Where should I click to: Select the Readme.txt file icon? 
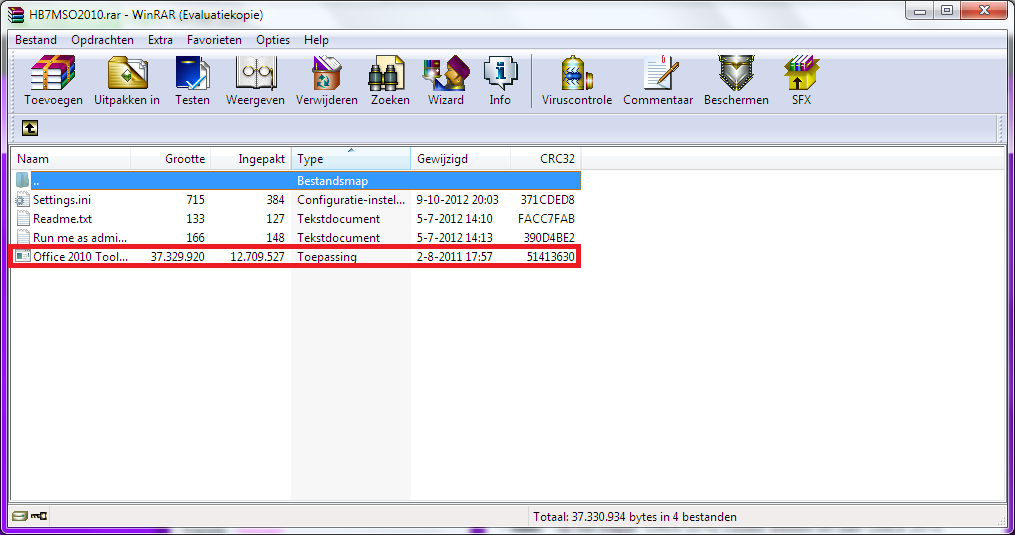23,218
